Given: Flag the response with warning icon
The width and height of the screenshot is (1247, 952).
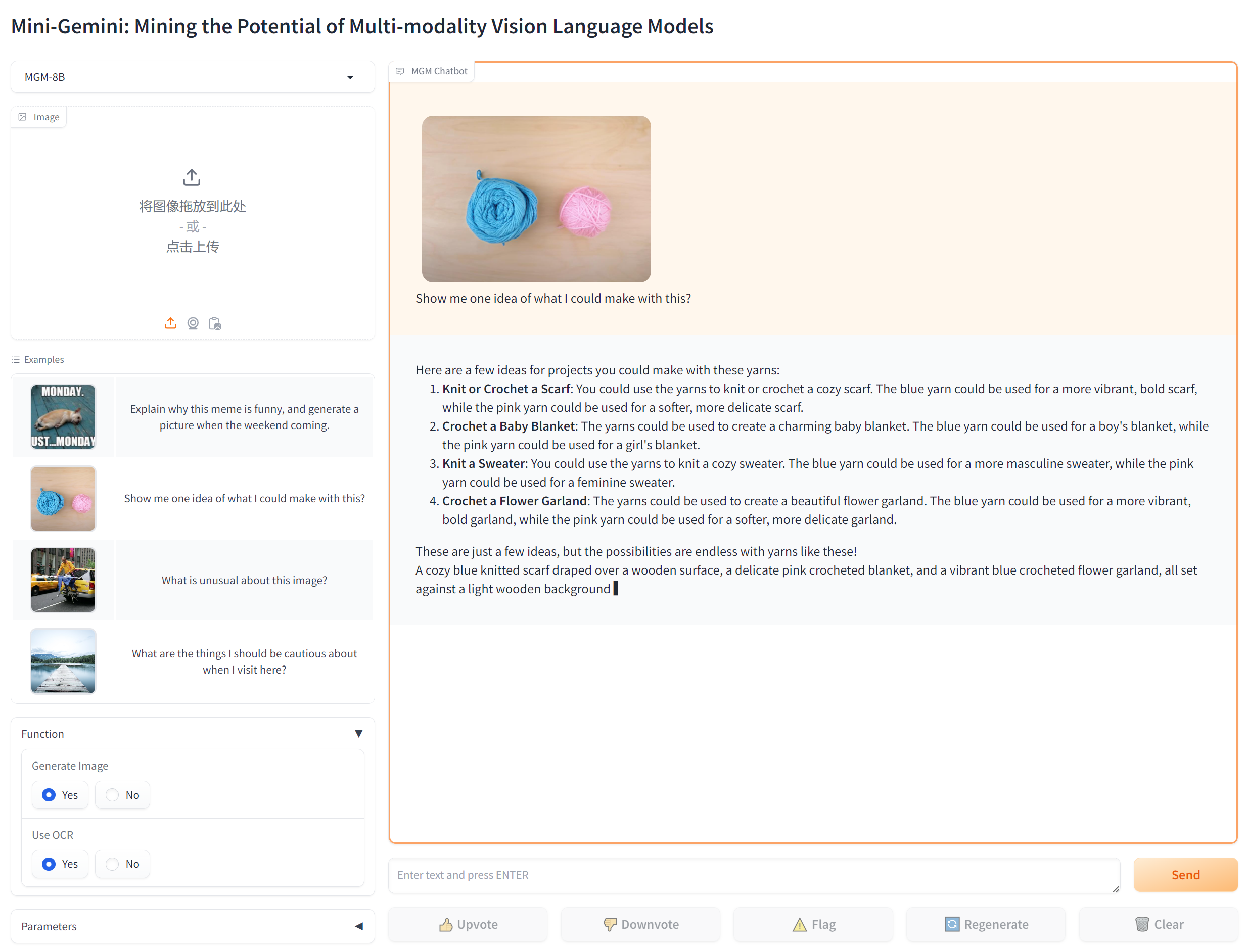Looking at the screenshot, I should [813, 924].
